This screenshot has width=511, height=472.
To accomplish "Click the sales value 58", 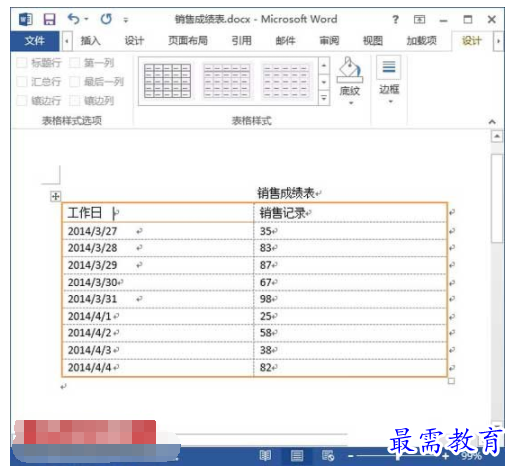I will coord(266,333).
